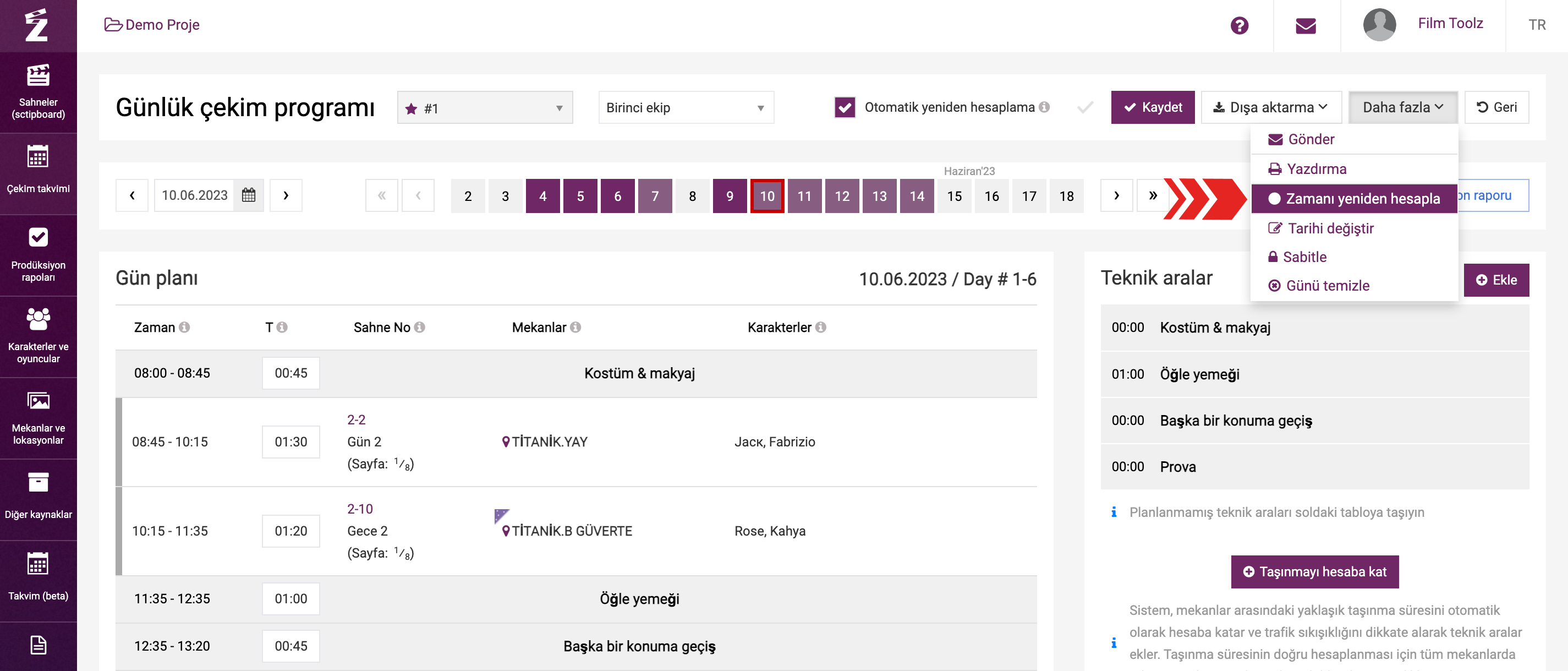
Task: Switch language via TR link
Action: coord(1536,25)
